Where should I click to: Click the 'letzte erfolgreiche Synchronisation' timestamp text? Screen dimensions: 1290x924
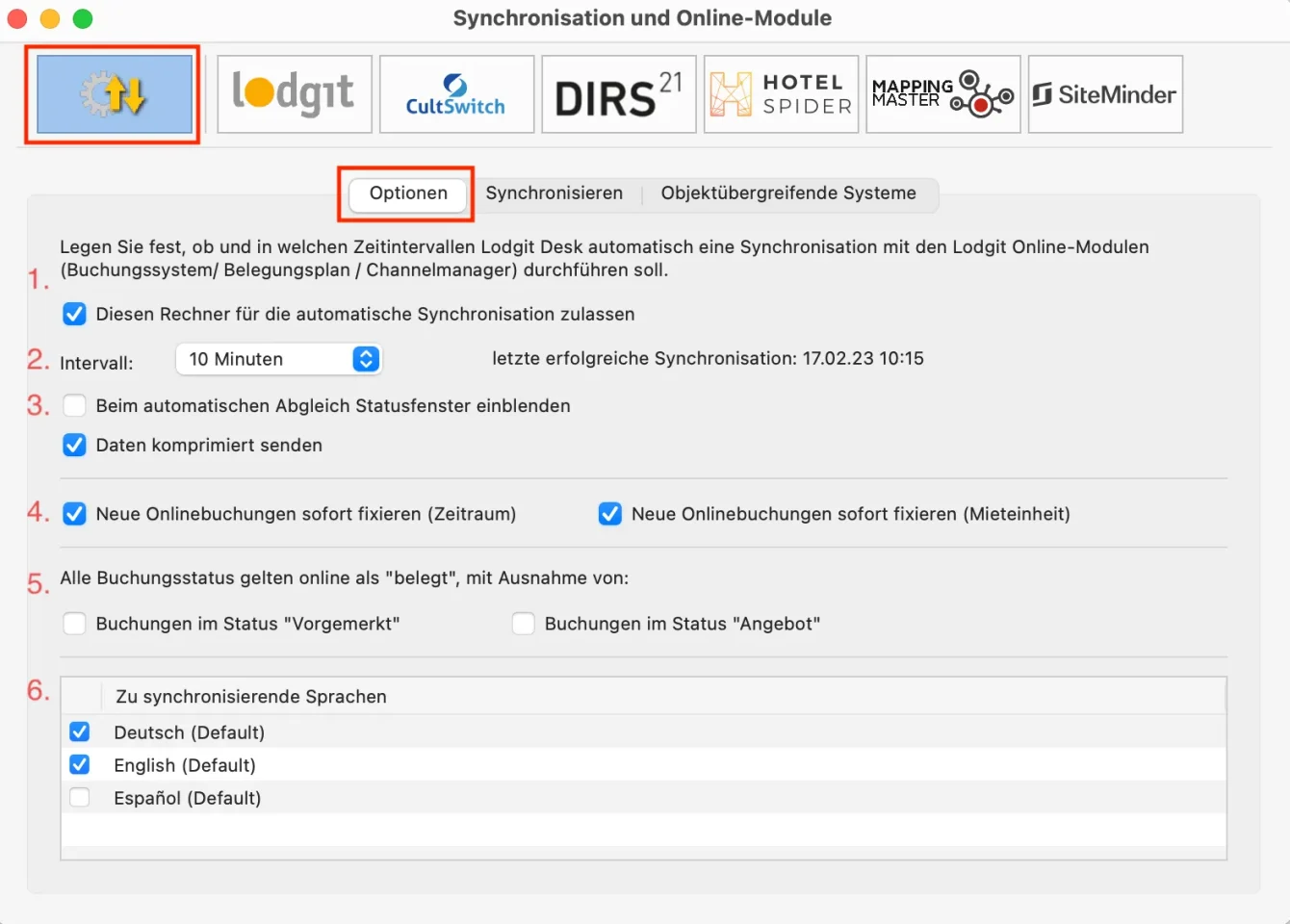point(708,358)
